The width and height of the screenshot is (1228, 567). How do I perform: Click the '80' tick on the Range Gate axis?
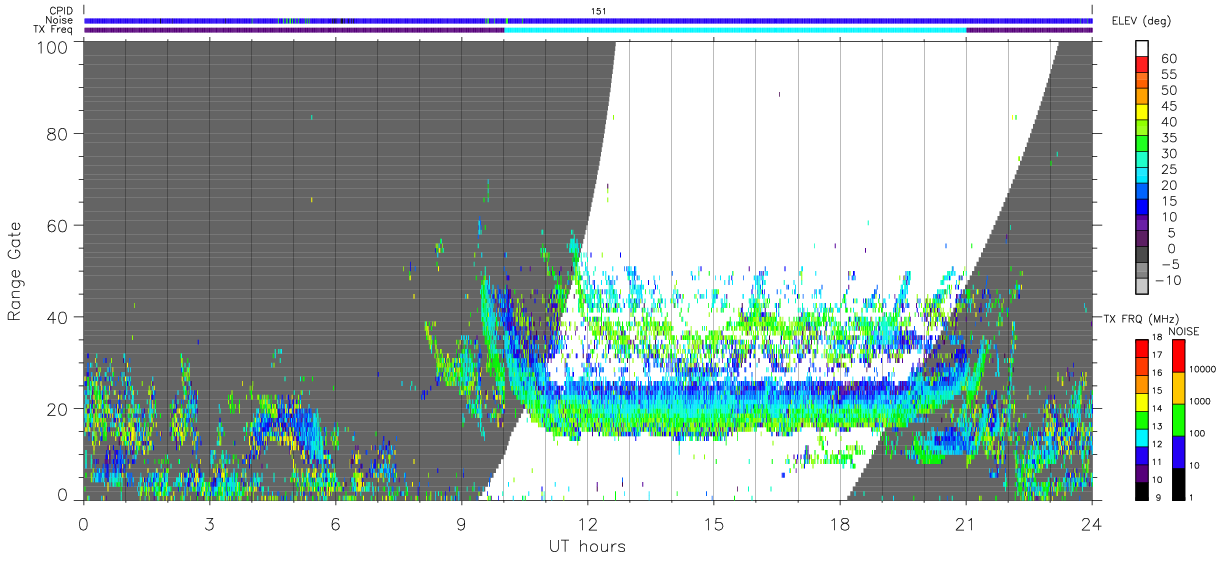pyautogui.click(x=58, y=134)
